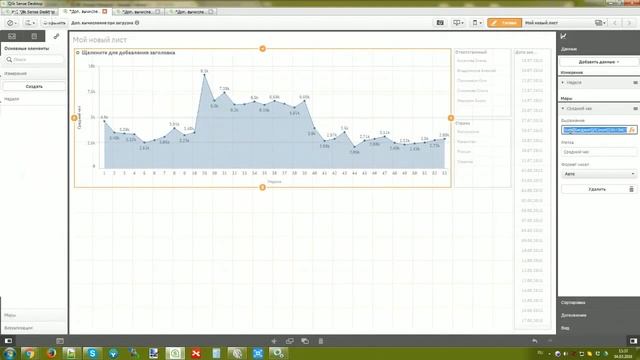Switch to the fourth app tab
Image resolution: width=640 pixels, height=360 pixels.
[x=191, y=12]
